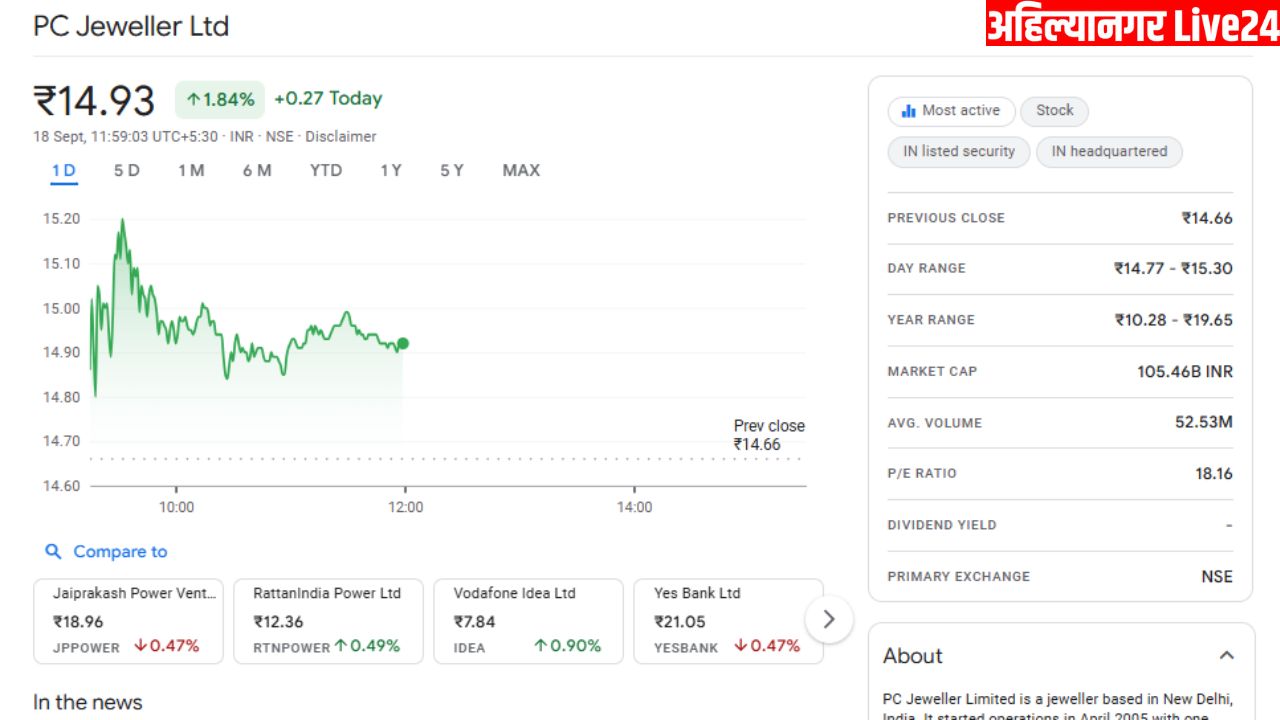Screen dimensions: 1280x720
Task: Open the RattanIndia Power Ltd card
Action: (328, 620)
